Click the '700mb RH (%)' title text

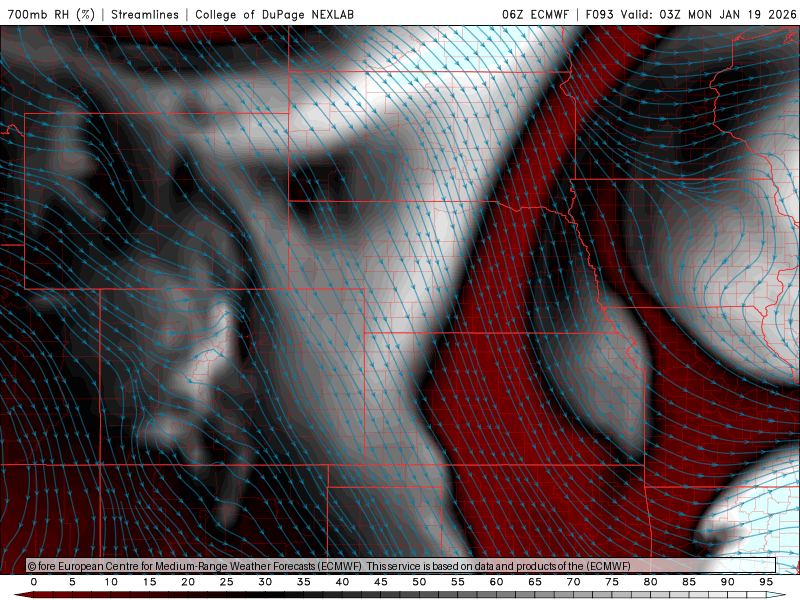point(51,14)
